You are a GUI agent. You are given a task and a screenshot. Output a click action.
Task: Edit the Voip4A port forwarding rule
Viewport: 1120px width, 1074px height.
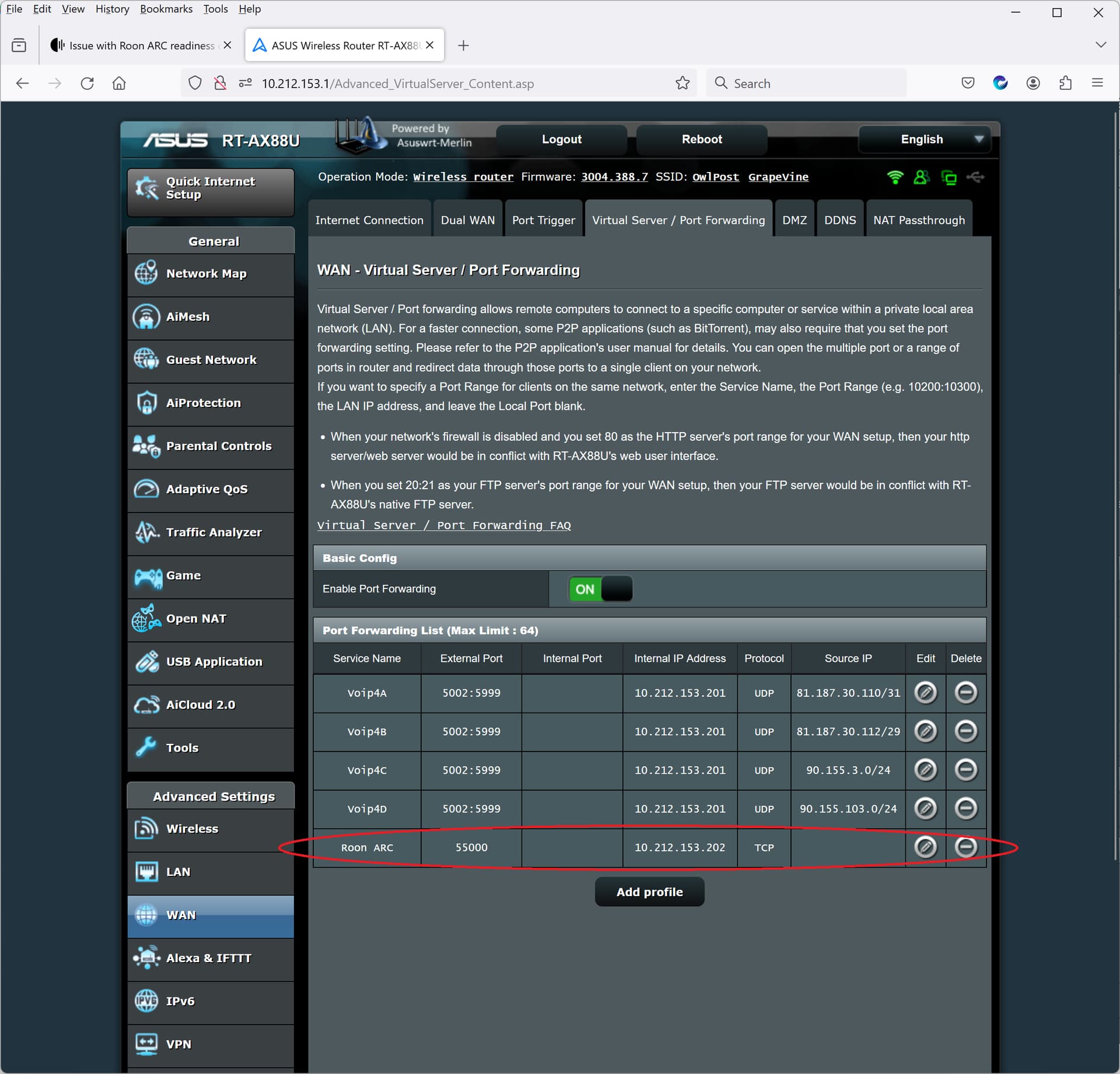coord(925,693)
